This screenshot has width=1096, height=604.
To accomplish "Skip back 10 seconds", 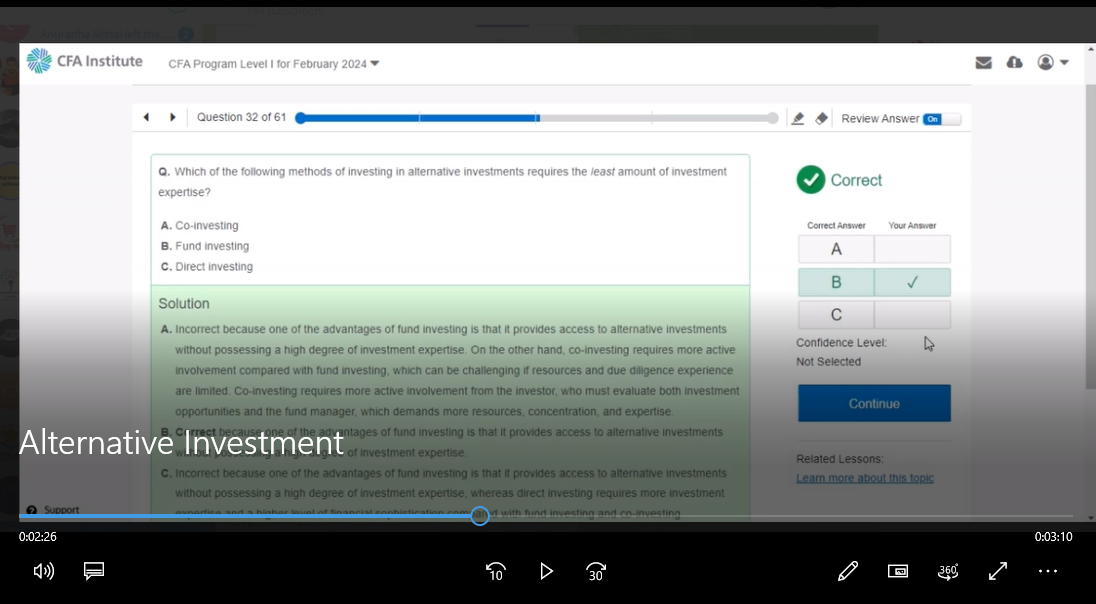I will [495, 571].
